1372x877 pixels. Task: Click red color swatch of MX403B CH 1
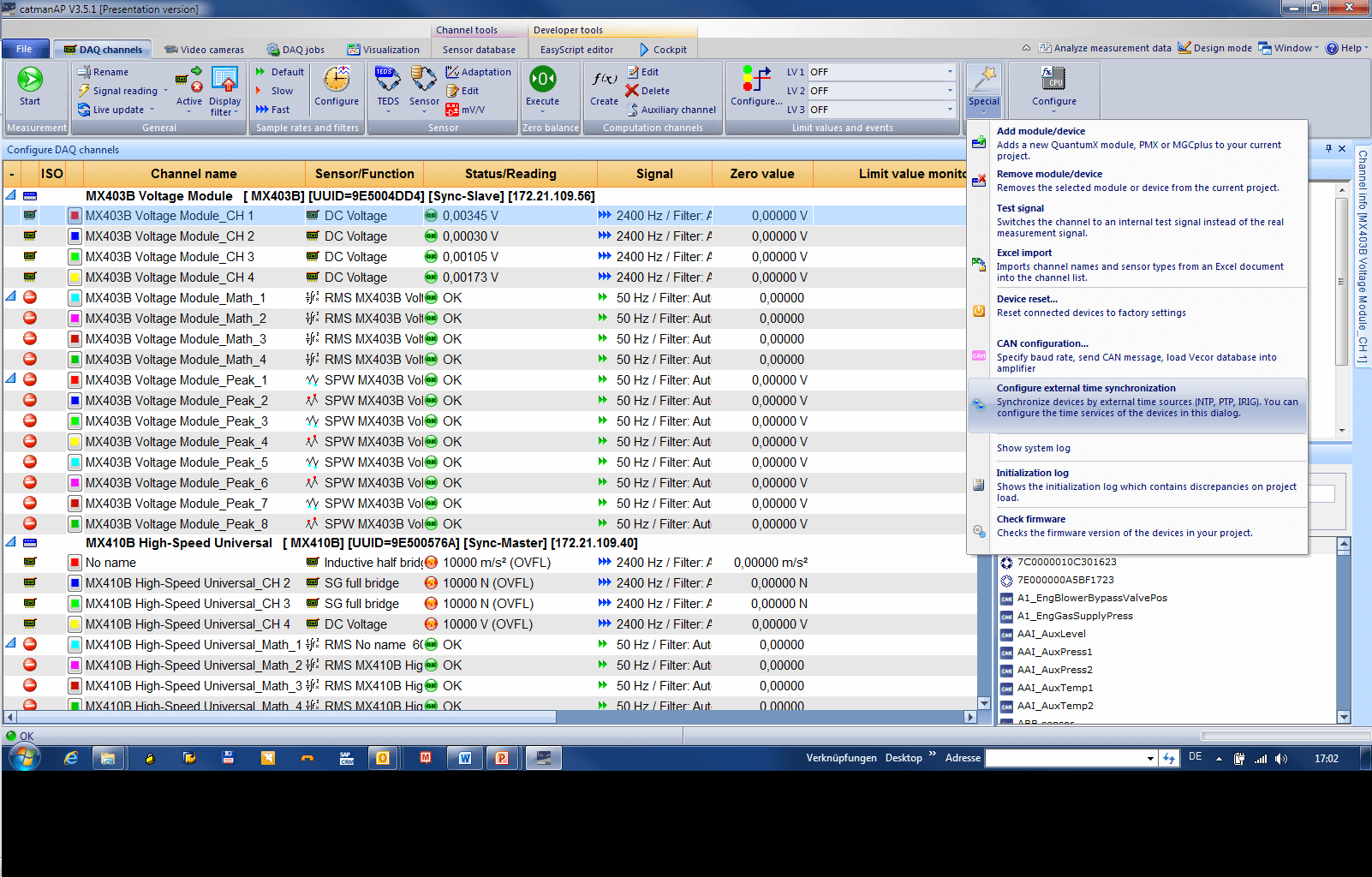(x=75, y=216)
